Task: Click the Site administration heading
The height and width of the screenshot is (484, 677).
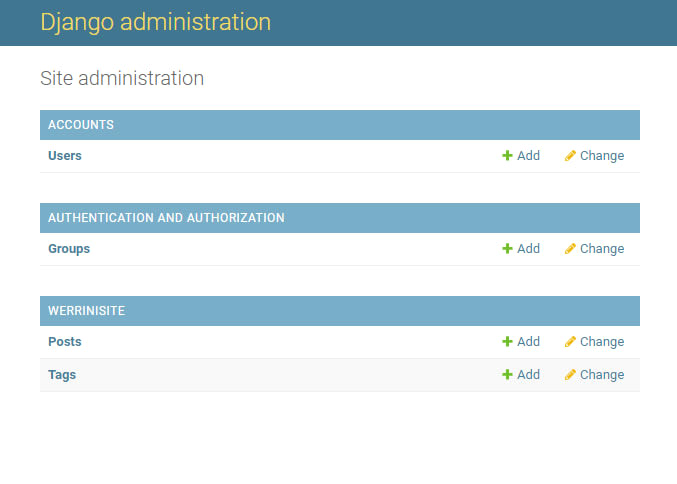Action: pyautogui.click(x=122, y=78)
